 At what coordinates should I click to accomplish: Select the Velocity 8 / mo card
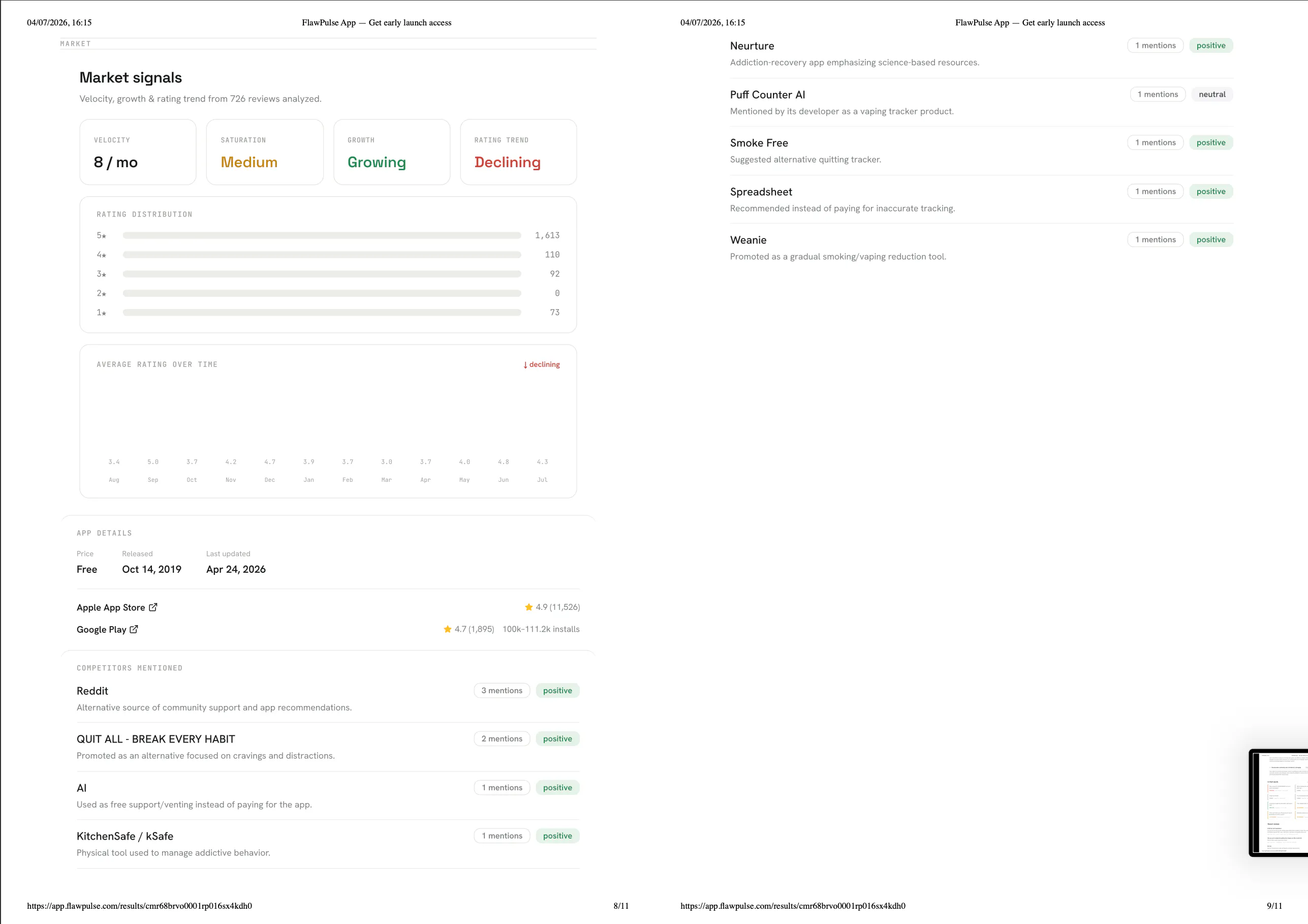[138, 152]
